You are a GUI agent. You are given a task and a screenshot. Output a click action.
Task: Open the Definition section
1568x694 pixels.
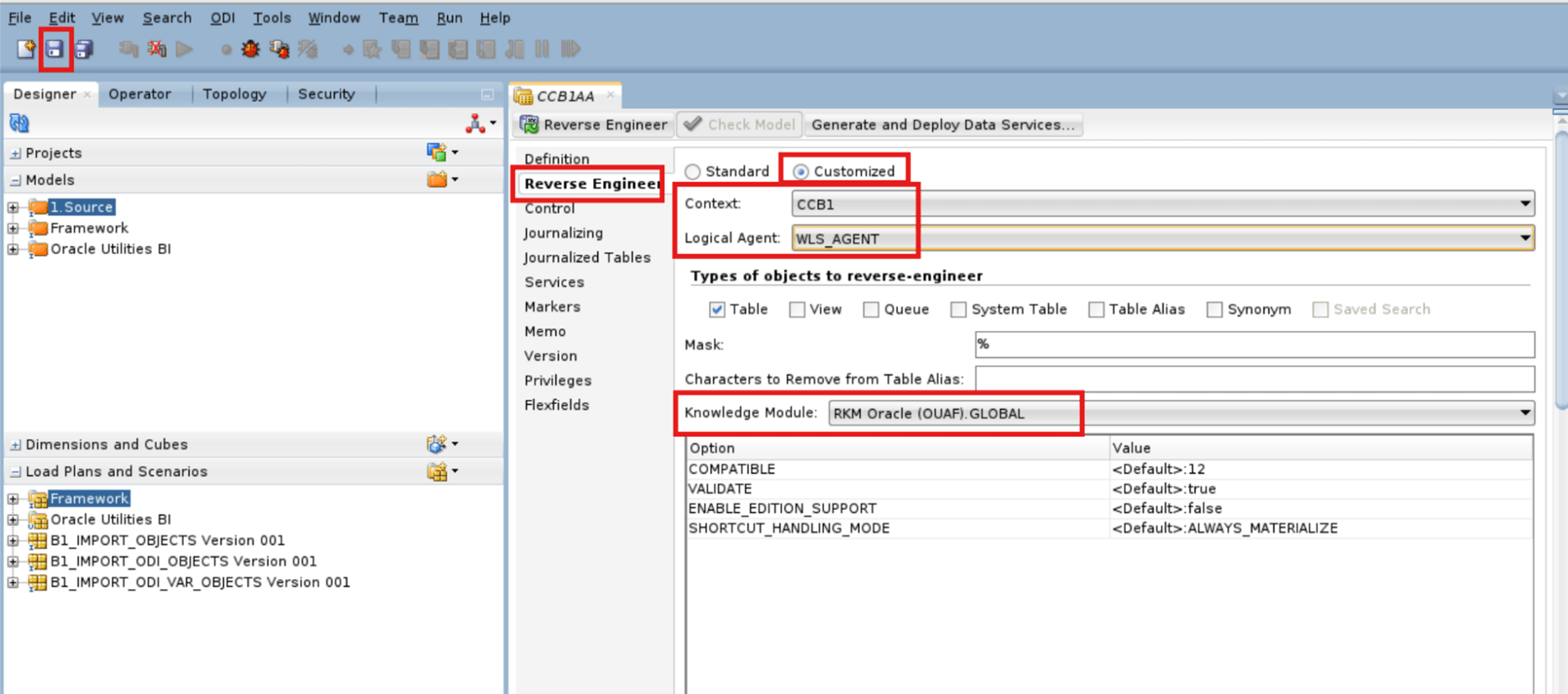coord(557,159)
